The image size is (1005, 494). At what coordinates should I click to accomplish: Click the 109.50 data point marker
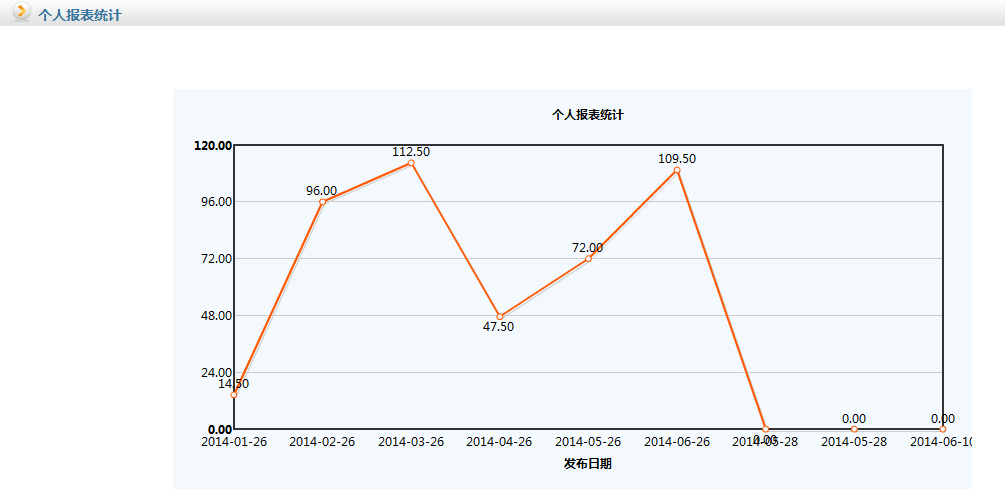click(677, 170)
